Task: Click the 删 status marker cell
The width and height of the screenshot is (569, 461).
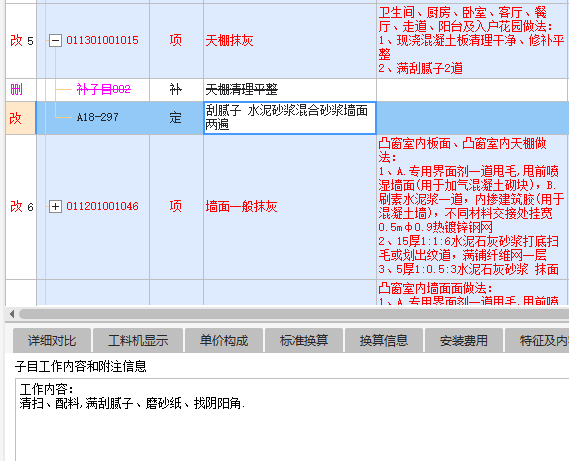Action: (x=21, y=89)
